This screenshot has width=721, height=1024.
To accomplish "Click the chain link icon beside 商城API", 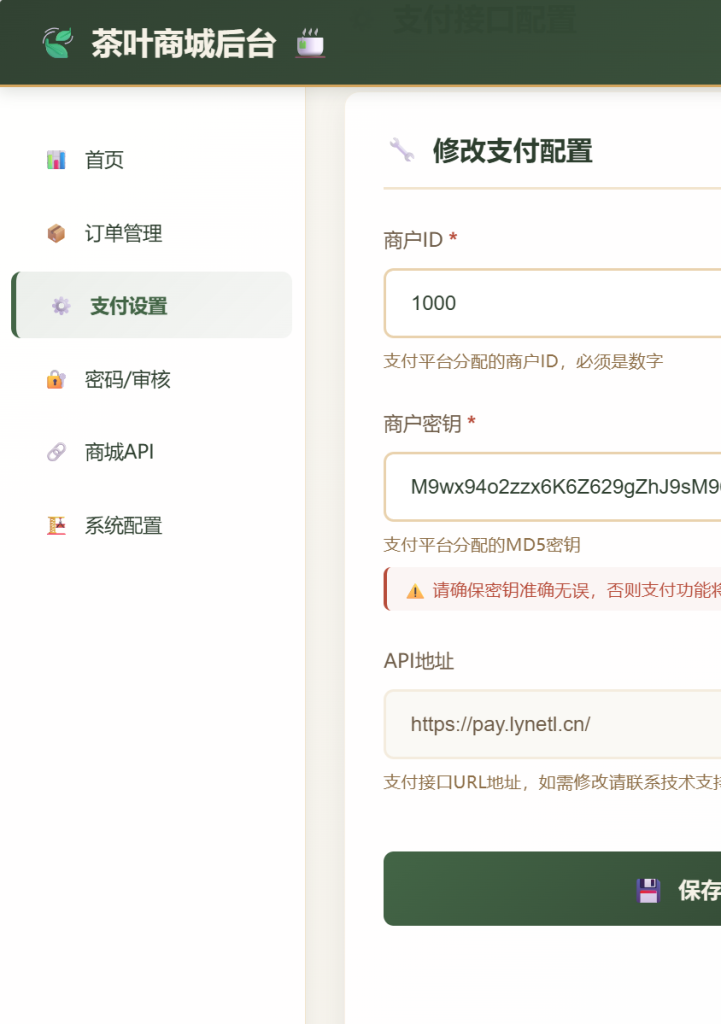I will click(56, 452).
